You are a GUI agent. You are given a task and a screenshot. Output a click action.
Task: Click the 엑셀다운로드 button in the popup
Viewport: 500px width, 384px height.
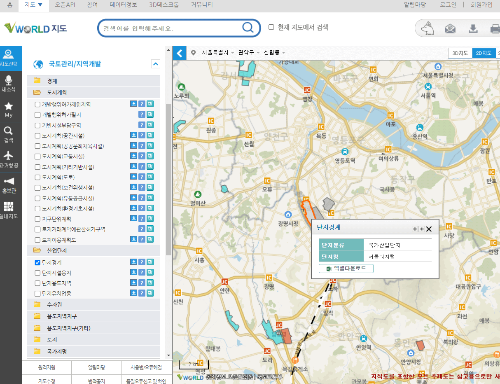tap(346, 268)
